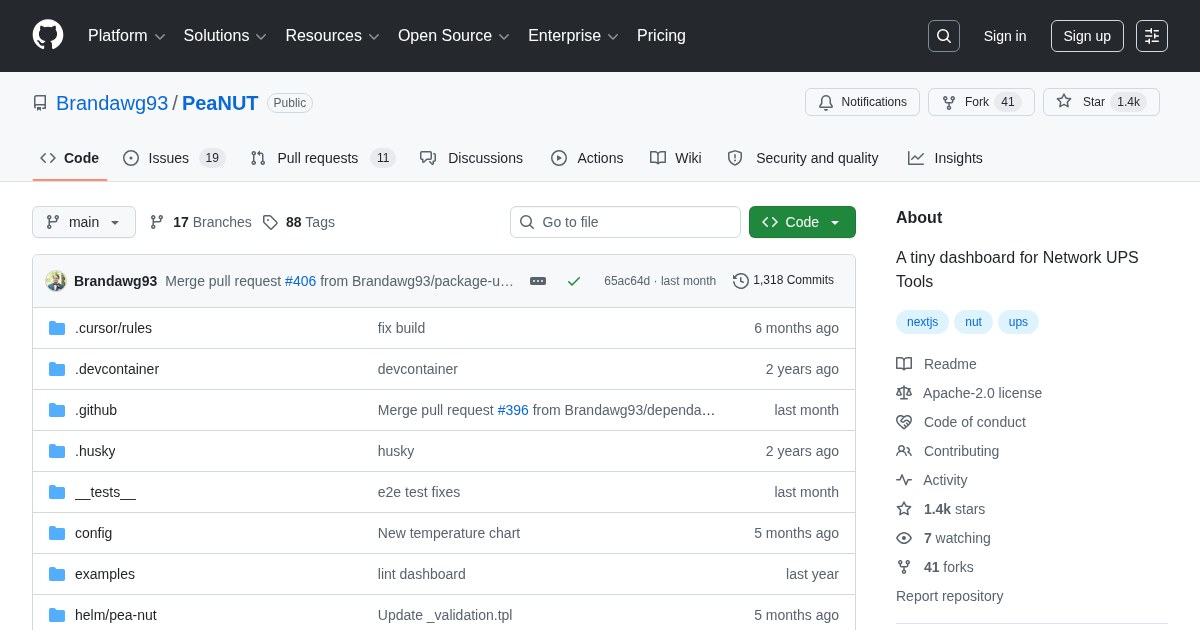Viewport: 1200px width, 630px height.
Task: Click the watching eye icon
Action: pyautogui.click(x=904, y=538)
